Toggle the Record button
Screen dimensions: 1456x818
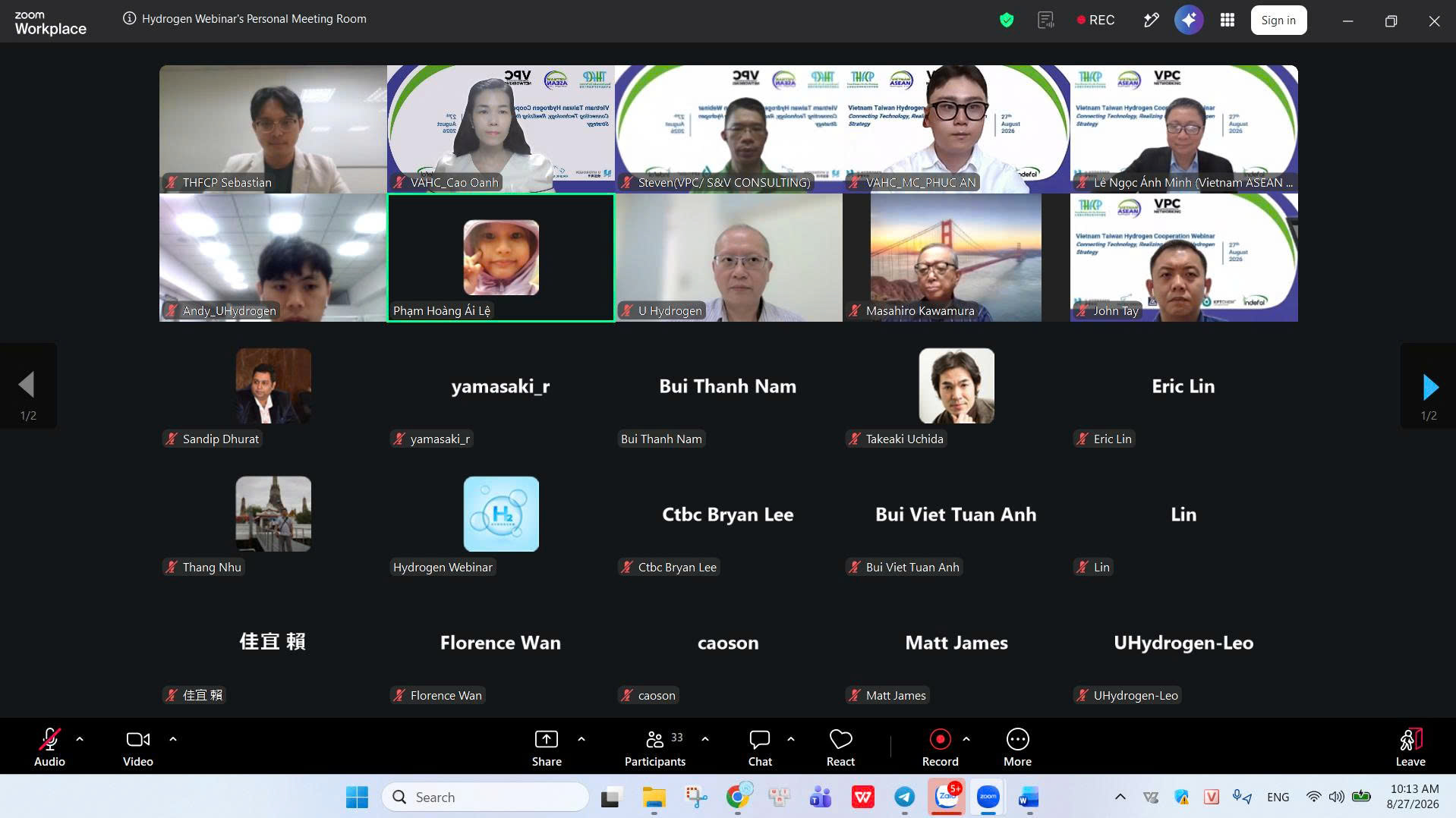[x=940, y=747]
